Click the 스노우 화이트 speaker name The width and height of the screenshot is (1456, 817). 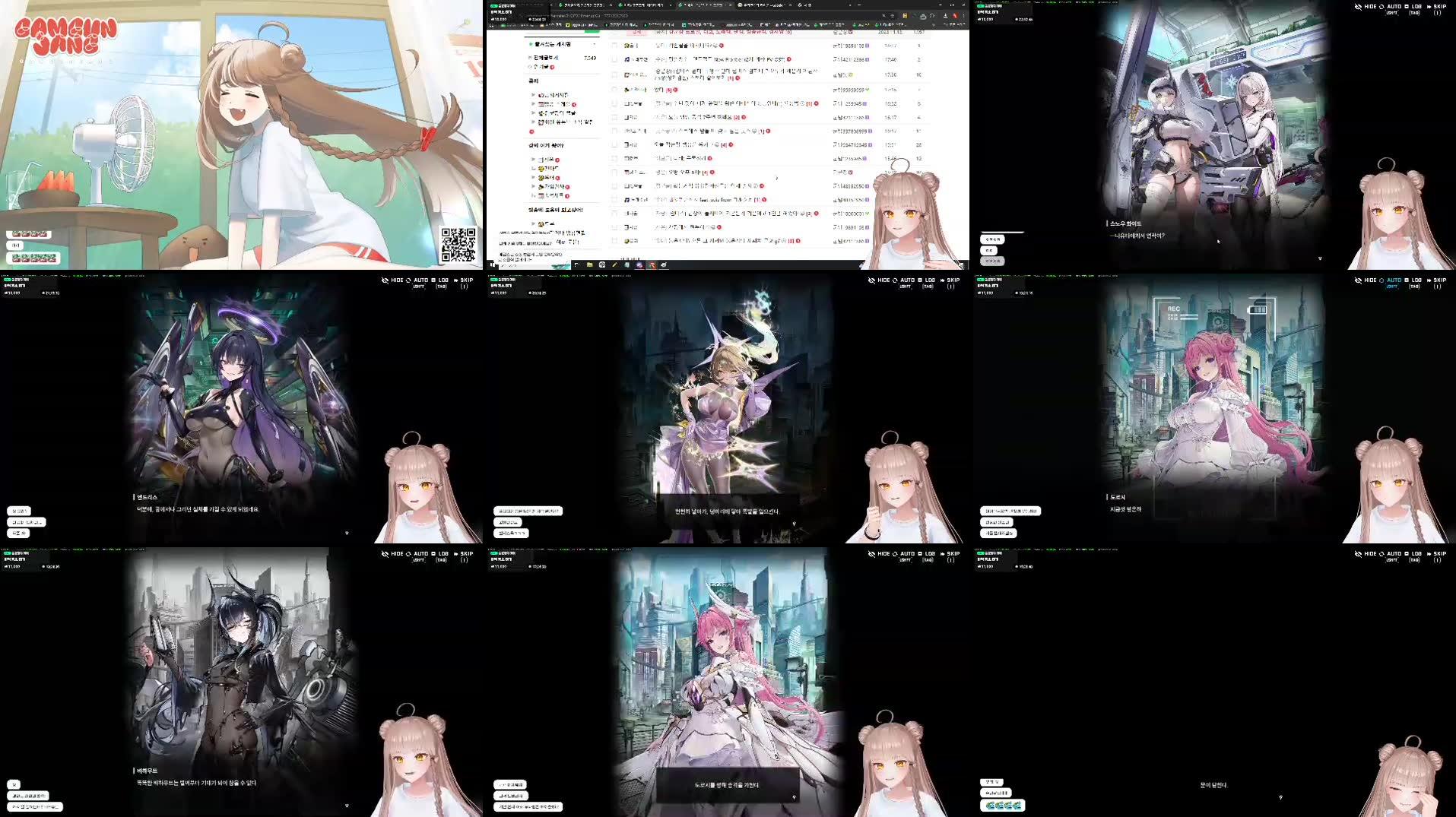1125,223
